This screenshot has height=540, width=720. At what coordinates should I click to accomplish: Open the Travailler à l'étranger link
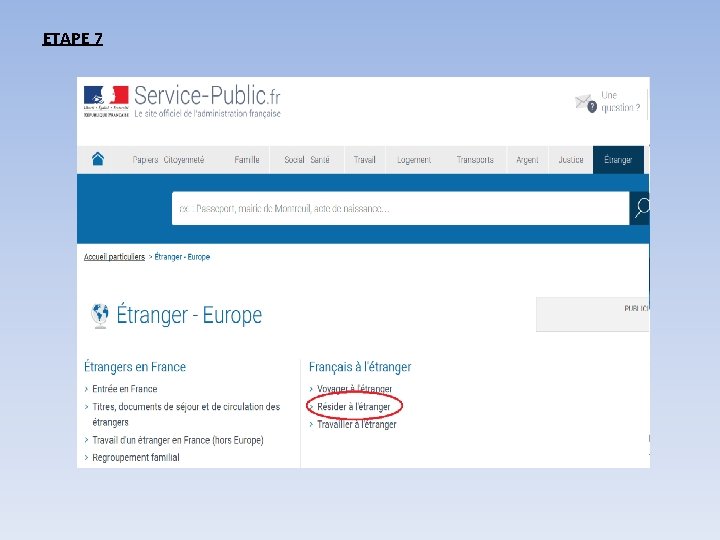[x=357, y=425]
